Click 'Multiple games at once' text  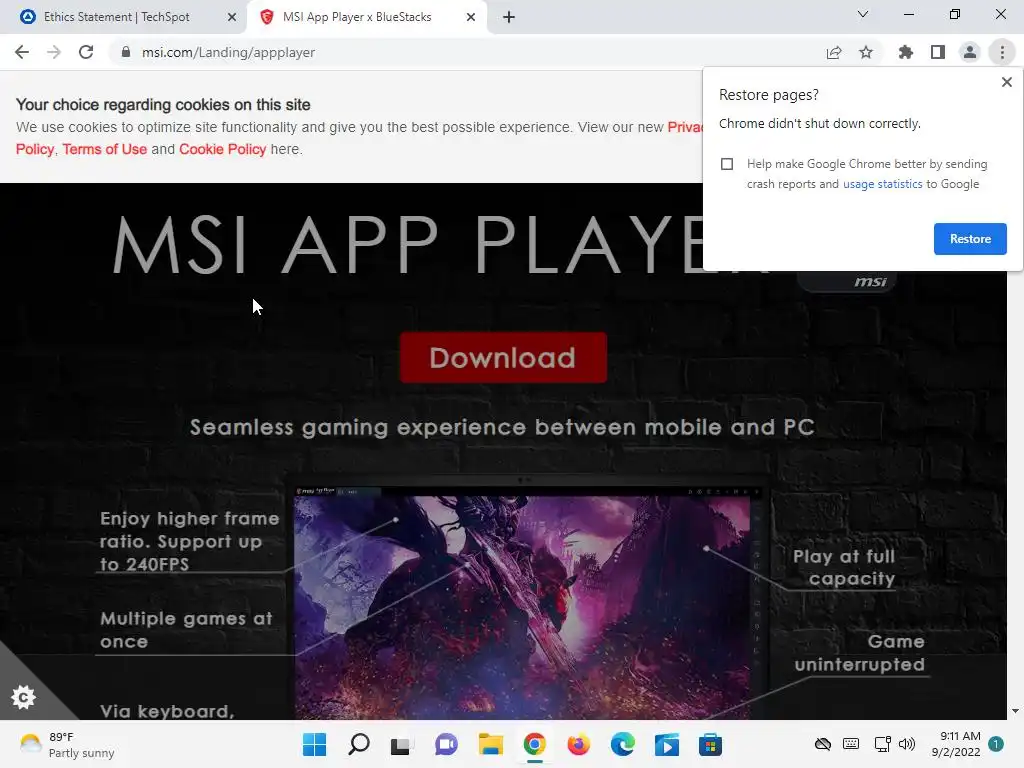click(186, 630)
